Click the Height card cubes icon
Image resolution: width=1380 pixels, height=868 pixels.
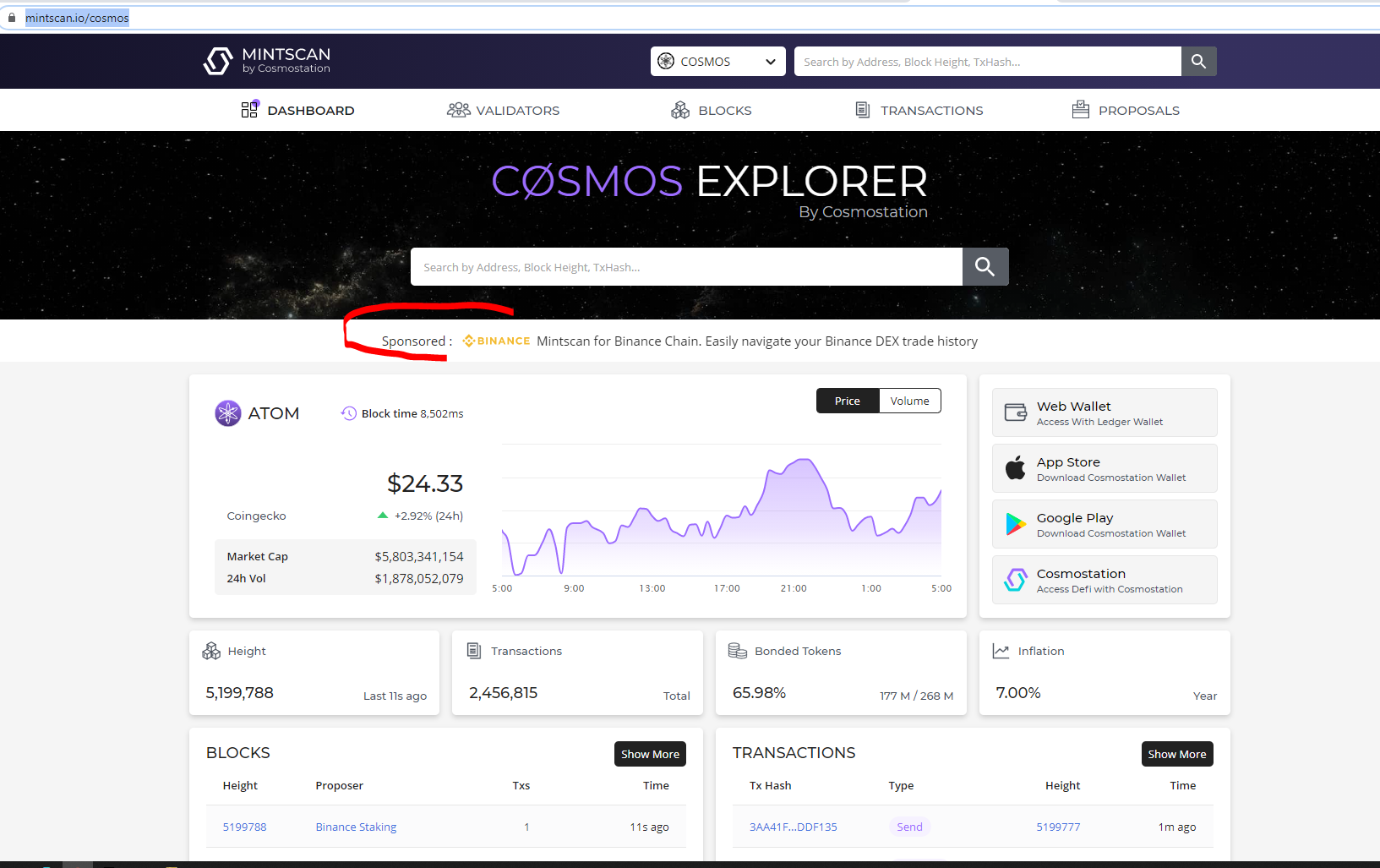211,651
